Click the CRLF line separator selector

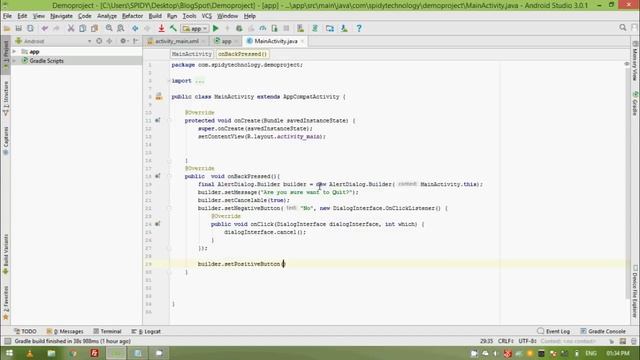coord(505,341)
